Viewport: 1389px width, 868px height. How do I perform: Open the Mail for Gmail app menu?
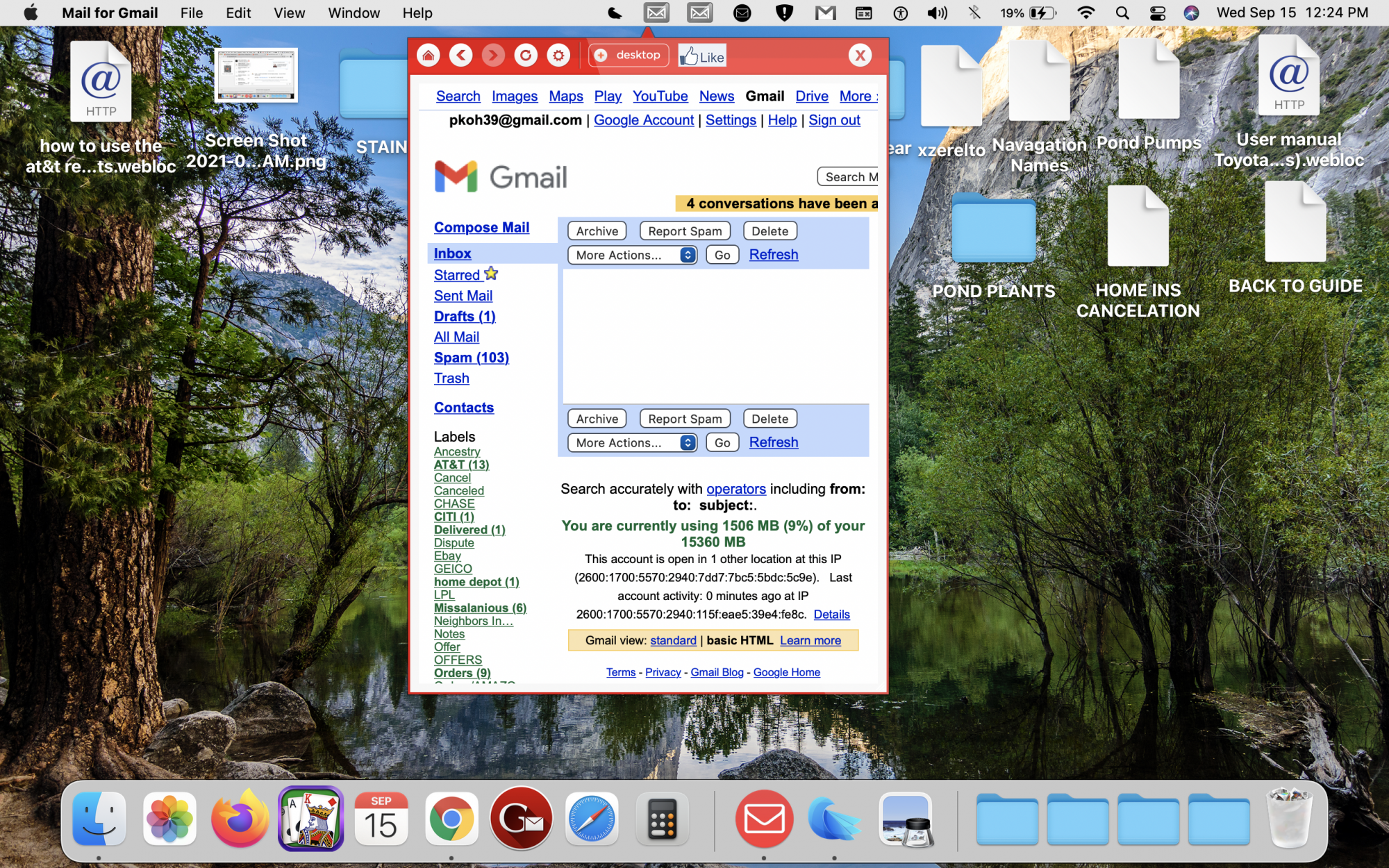click(x=110, y=12)
